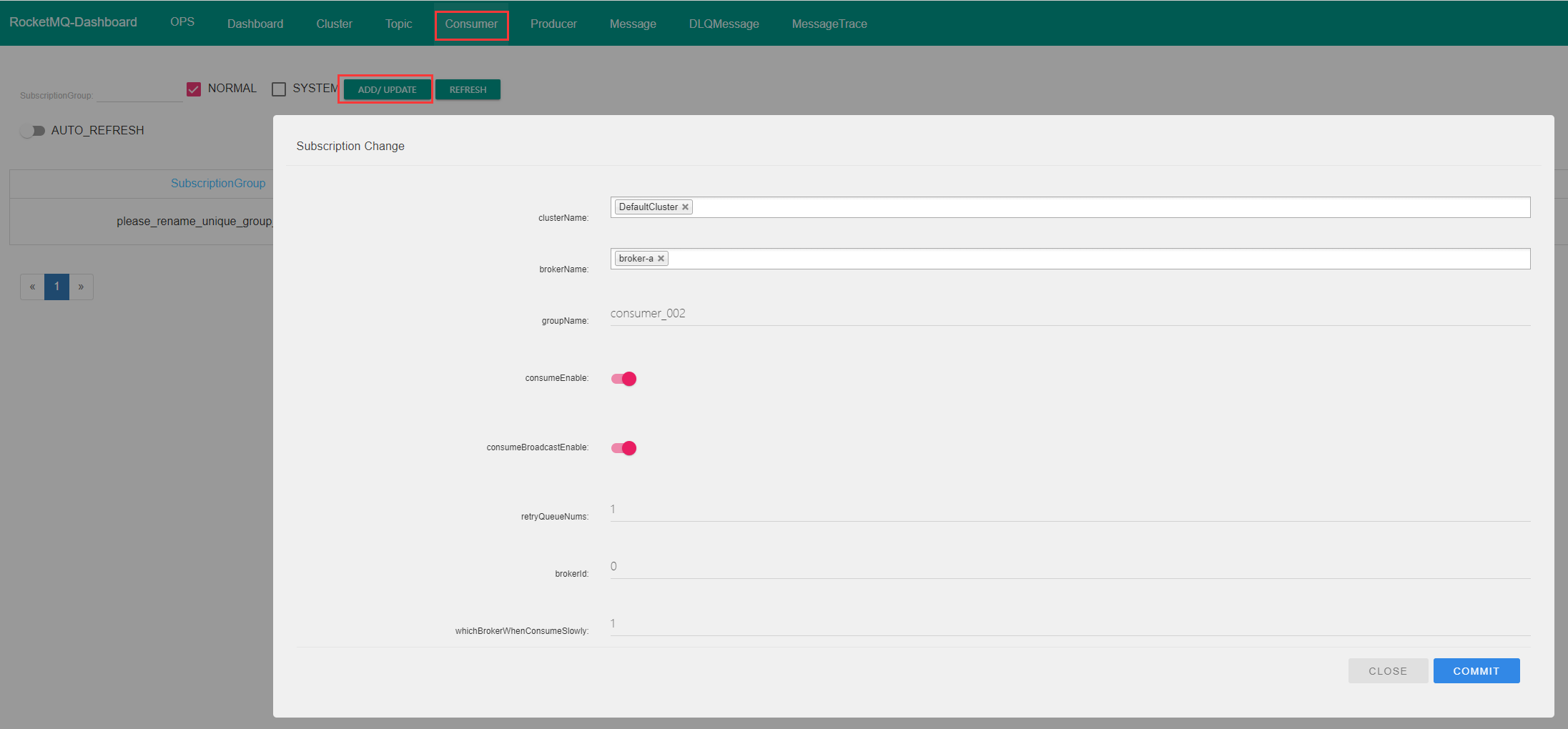1568x729 pixels.
Task: Navigate to the MessageTrace tab
Action: tap(829, 24)
